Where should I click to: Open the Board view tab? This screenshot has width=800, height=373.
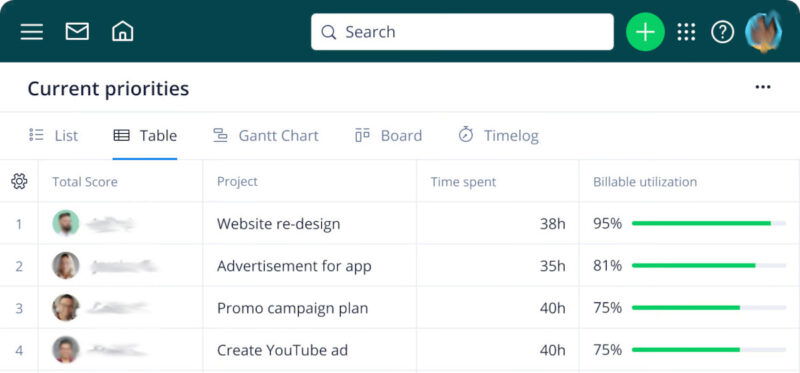tap(388, 135)
